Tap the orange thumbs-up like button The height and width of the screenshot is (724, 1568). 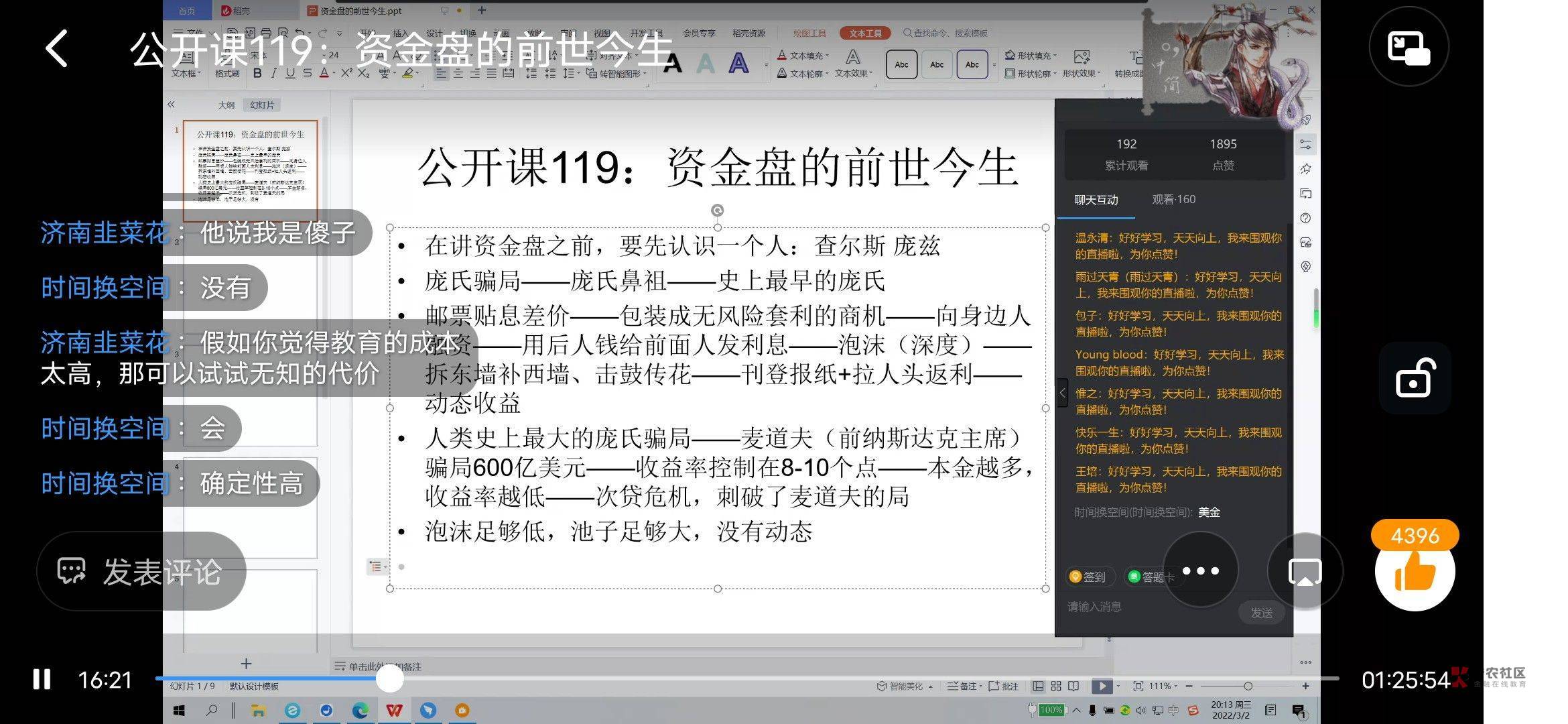click(x=1415, y=572)
